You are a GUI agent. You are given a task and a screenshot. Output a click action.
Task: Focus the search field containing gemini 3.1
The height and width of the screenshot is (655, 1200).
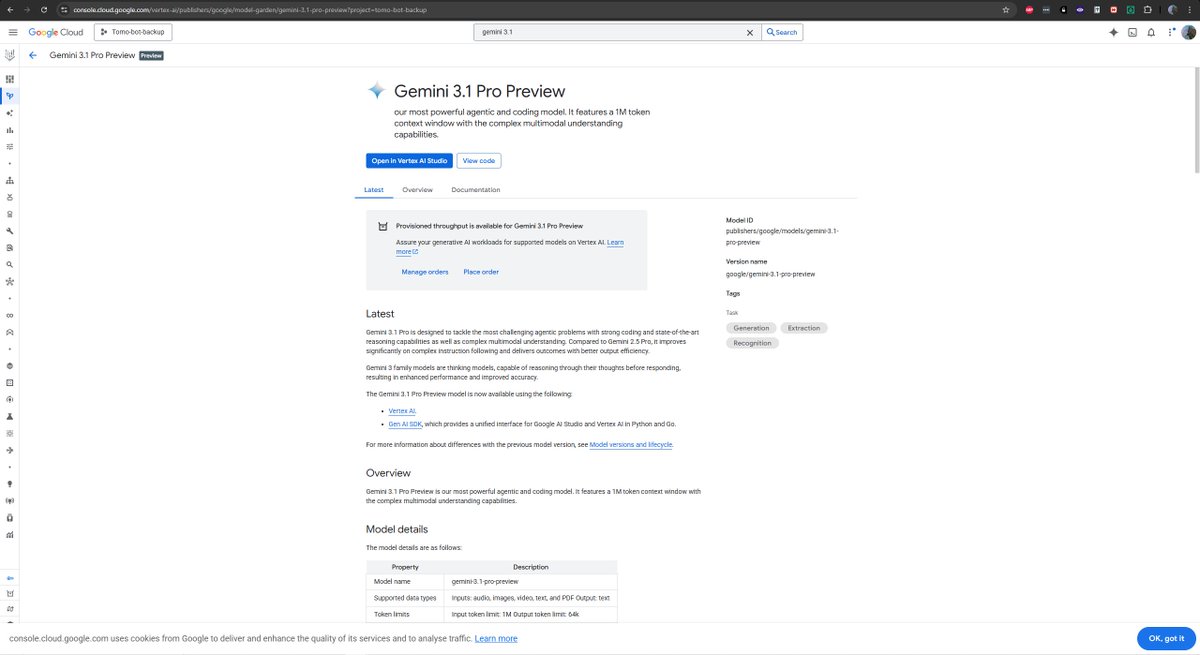coord(610,32)
